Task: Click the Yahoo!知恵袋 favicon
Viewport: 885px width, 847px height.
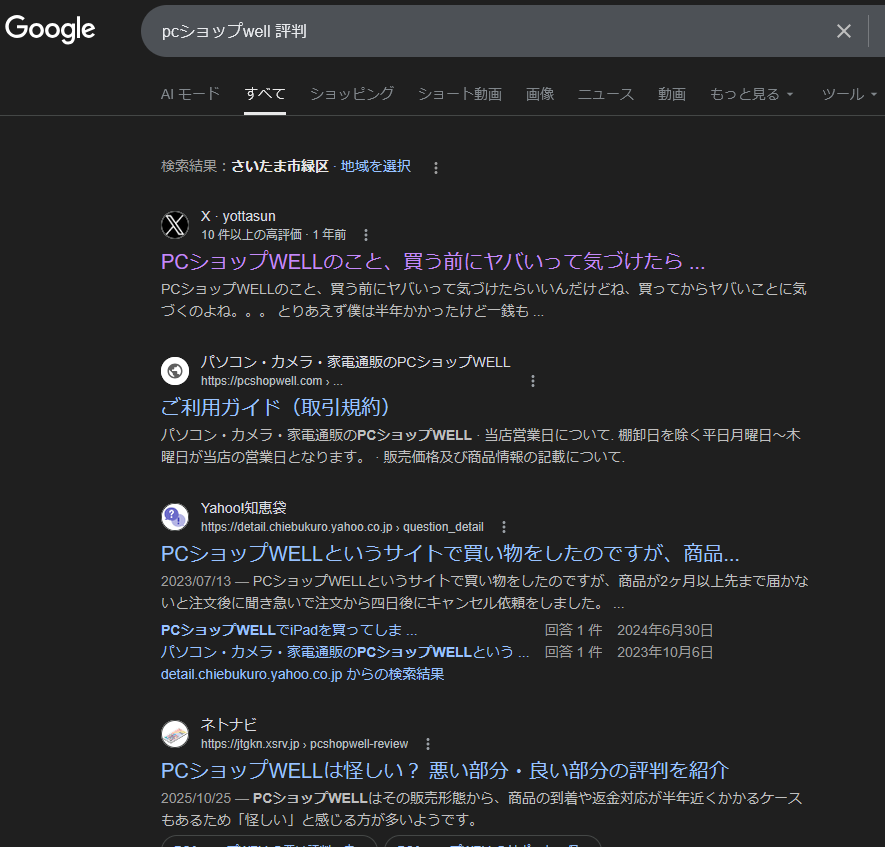Action: (175, 516)
